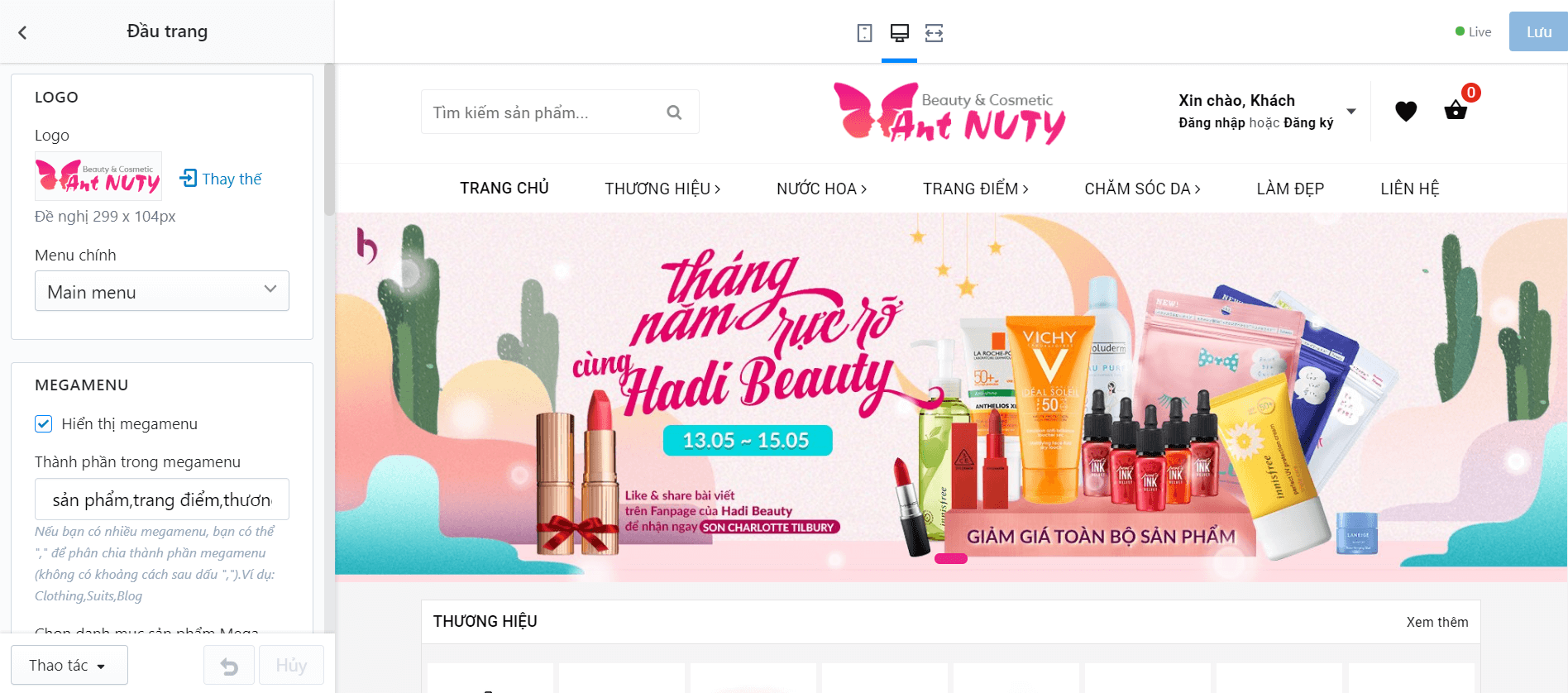Open the Main menu dropdown
1568x693 pixels.
(162, 291)
